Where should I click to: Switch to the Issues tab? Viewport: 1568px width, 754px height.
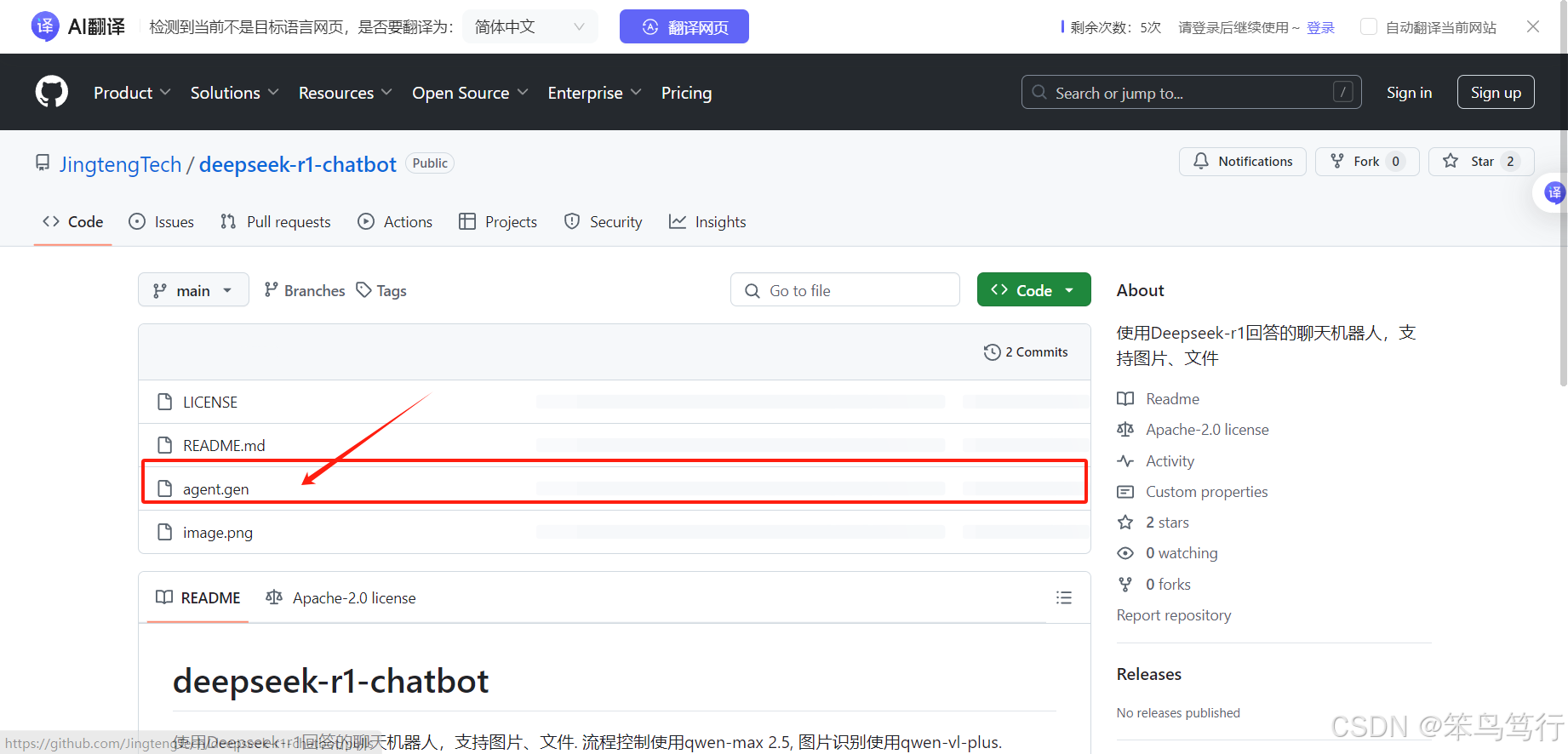(x=161, y=222)
